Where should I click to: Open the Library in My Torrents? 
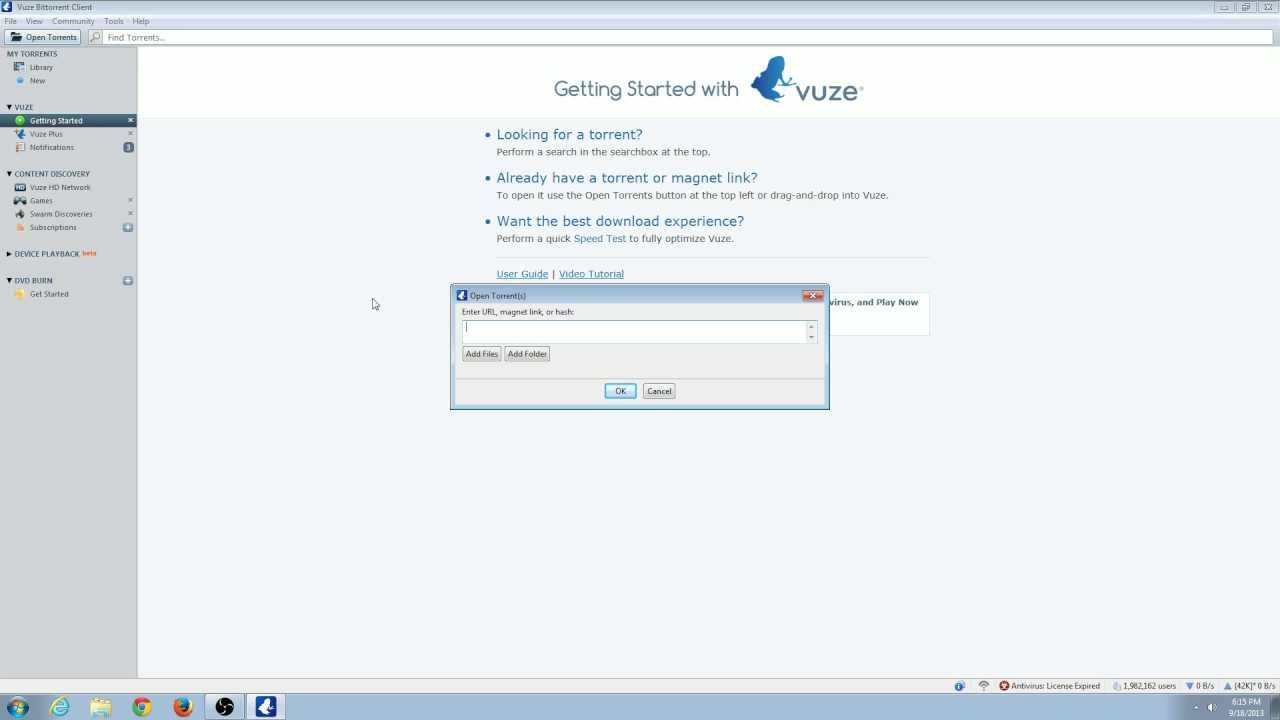(x=41, y=67)
